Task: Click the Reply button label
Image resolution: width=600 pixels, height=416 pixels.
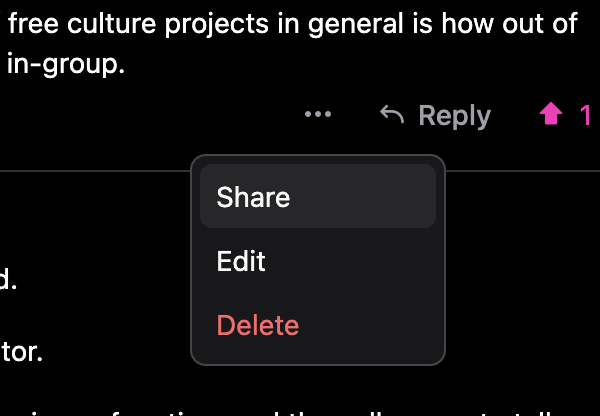Action: click(x=454, y=116)
